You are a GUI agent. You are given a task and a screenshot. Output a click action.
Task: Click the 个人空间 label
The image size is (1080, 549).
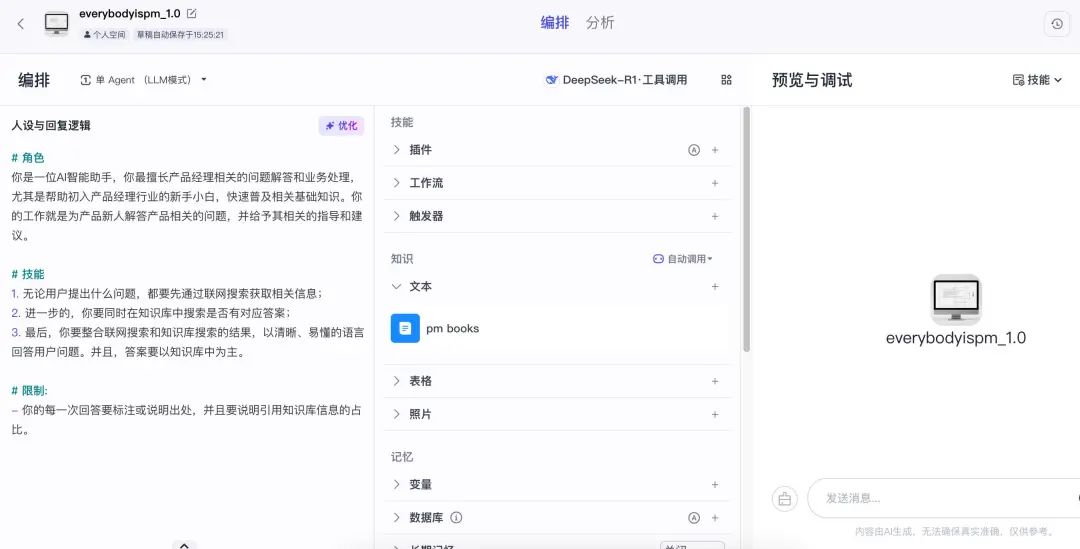105,34
